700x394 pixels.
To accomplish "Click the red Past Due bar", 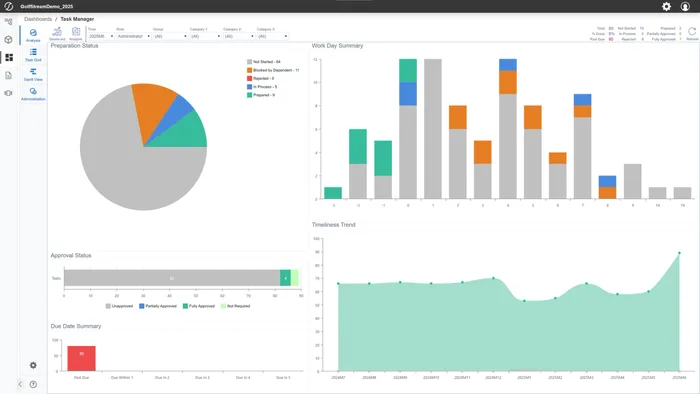I will [81, 358].
